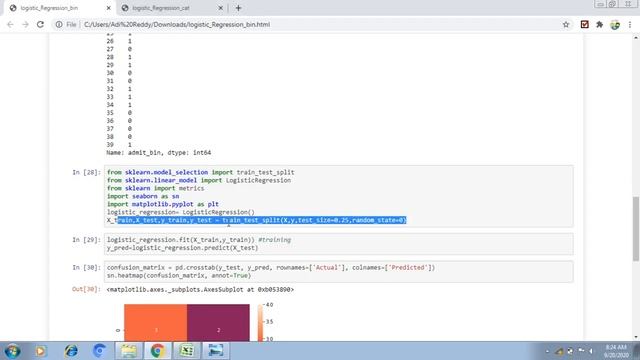Click the 'import matplotlib.pyplot as plt' line
The height and width of the screenshot is (360, 640).
click(163, 204)
